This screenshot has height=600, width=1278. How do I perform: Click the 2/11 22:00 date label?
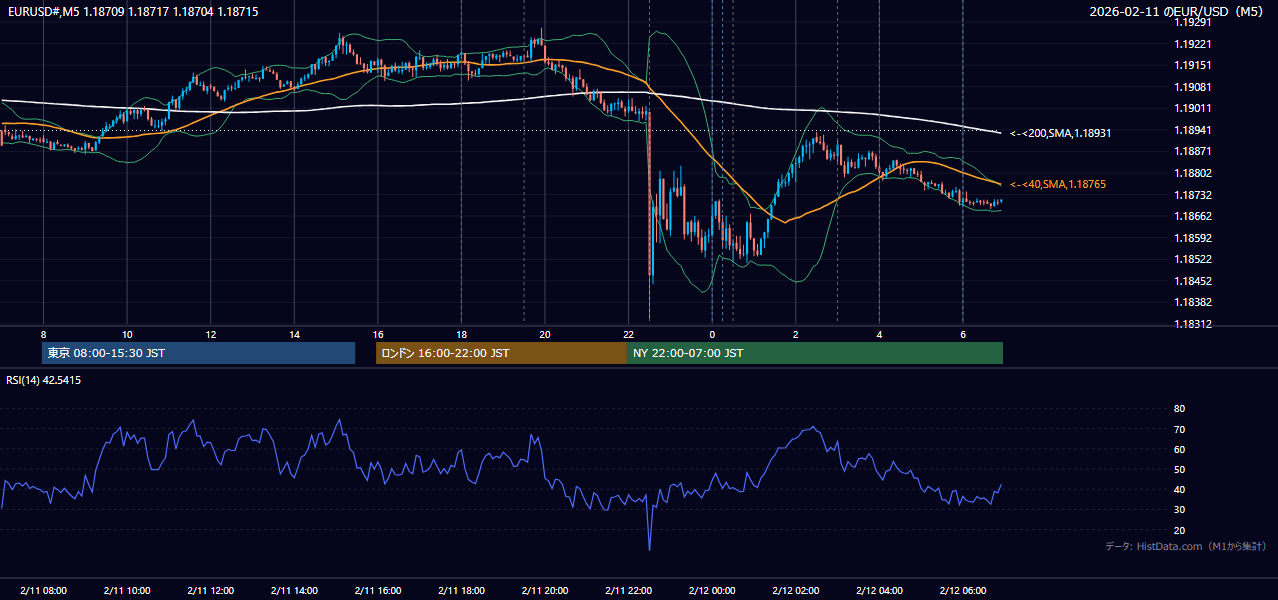628,590
